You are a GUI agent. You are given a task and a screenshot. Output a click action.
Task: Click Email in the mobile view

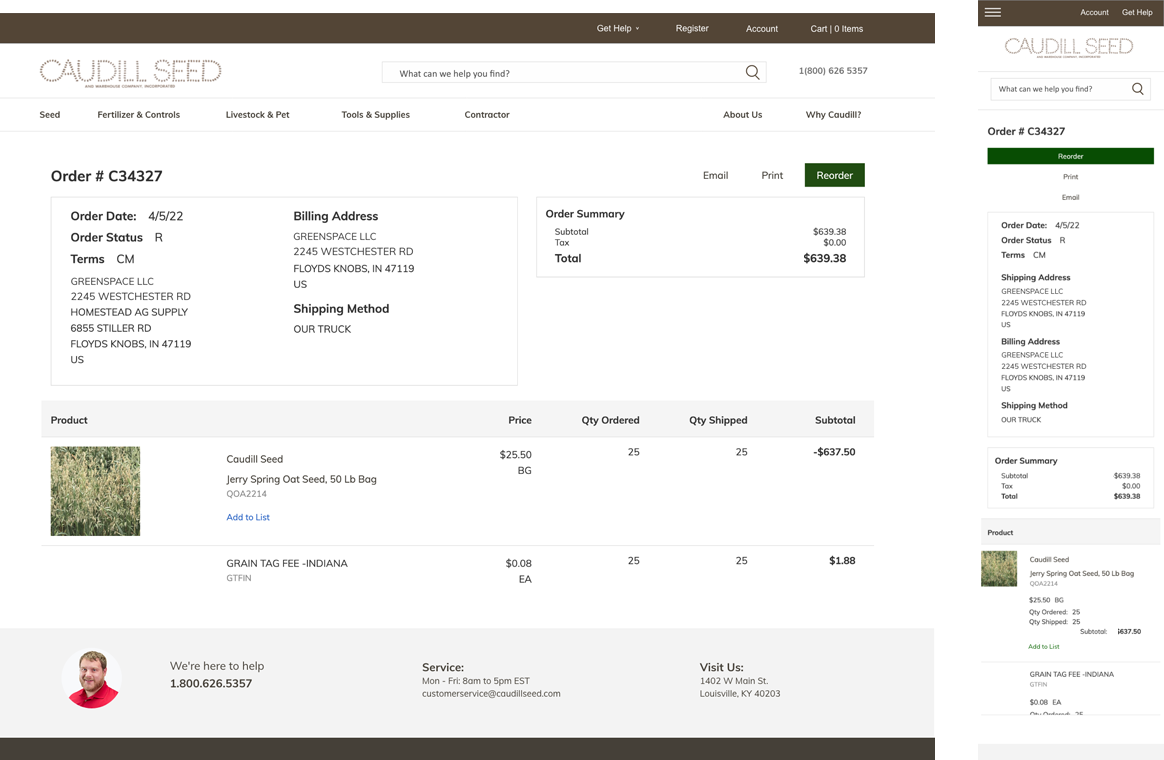pos(1070,197)
